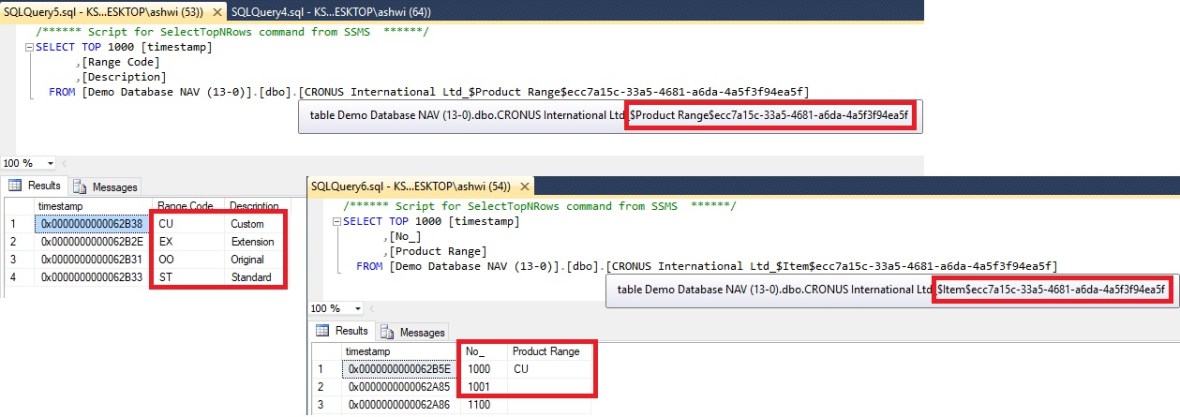Close the SQLQuery6.sql query tab

pos(526,186)
